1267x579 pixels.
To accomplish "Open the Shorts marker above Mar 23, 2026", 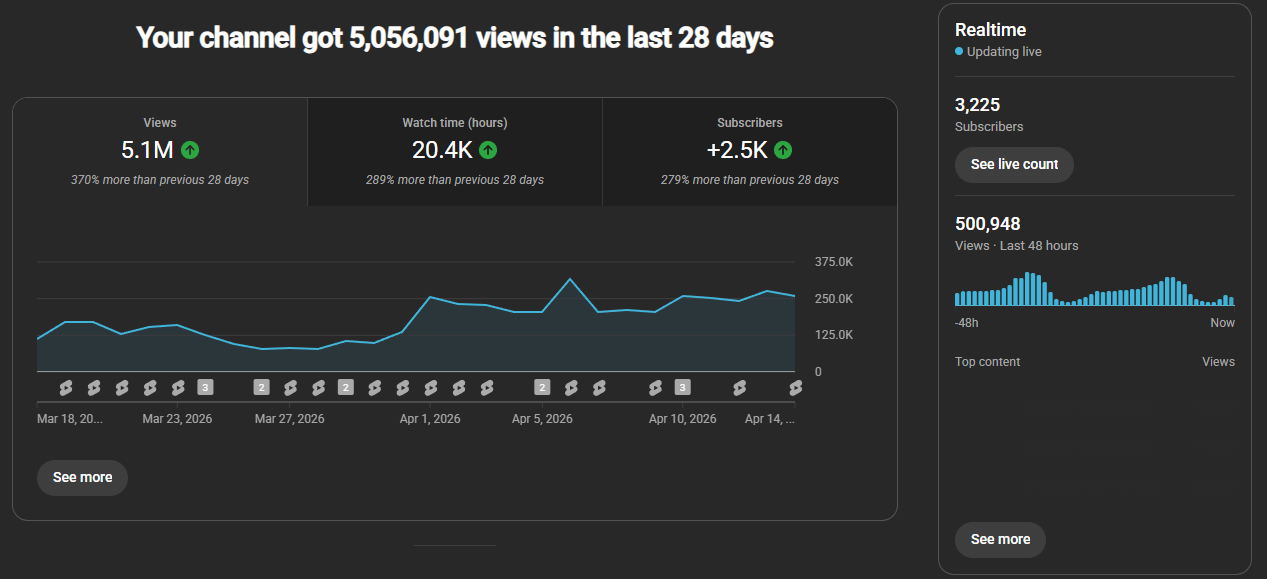I will point(178,387).
